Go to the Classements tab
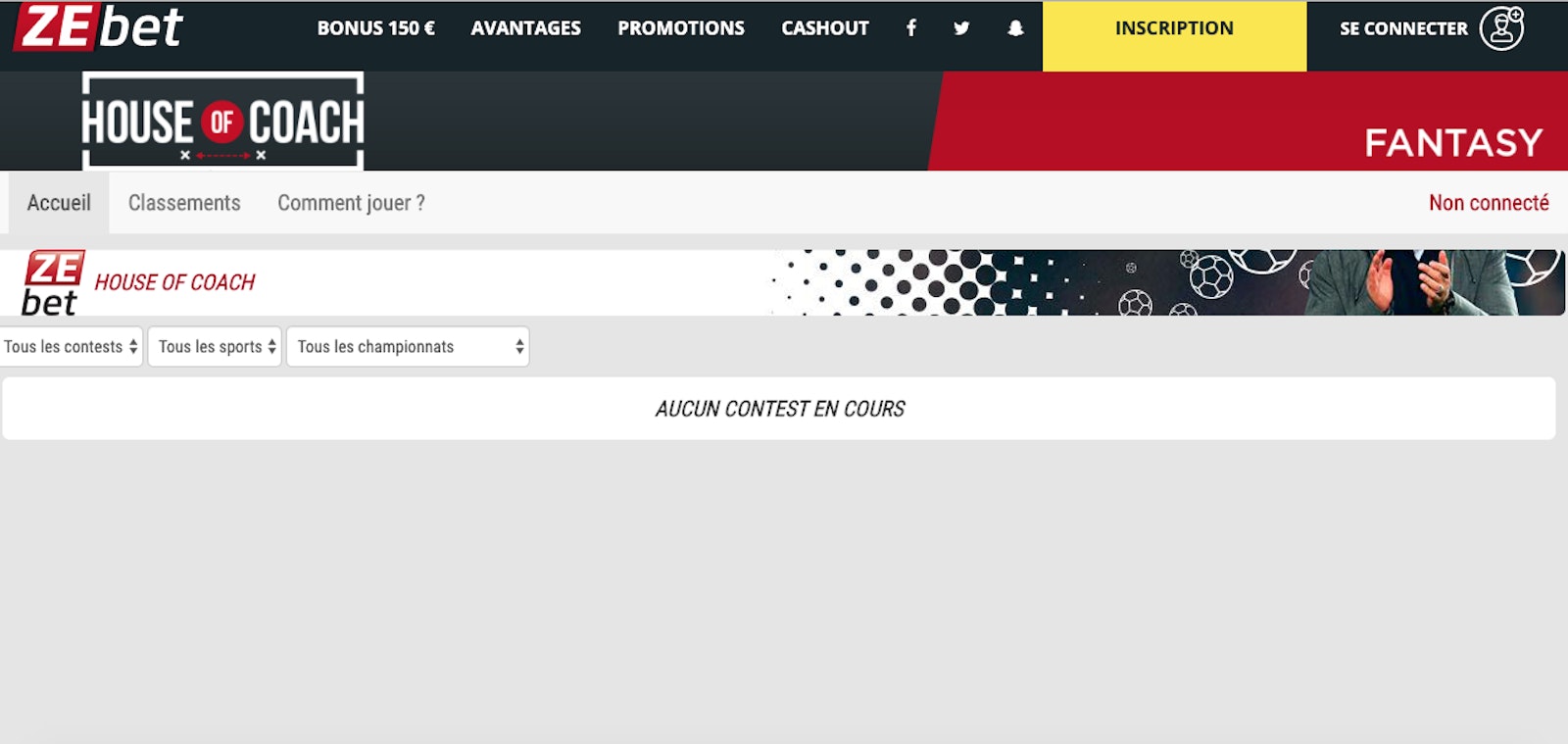Viewport: 1568px width, 744px height. point(184,203)
